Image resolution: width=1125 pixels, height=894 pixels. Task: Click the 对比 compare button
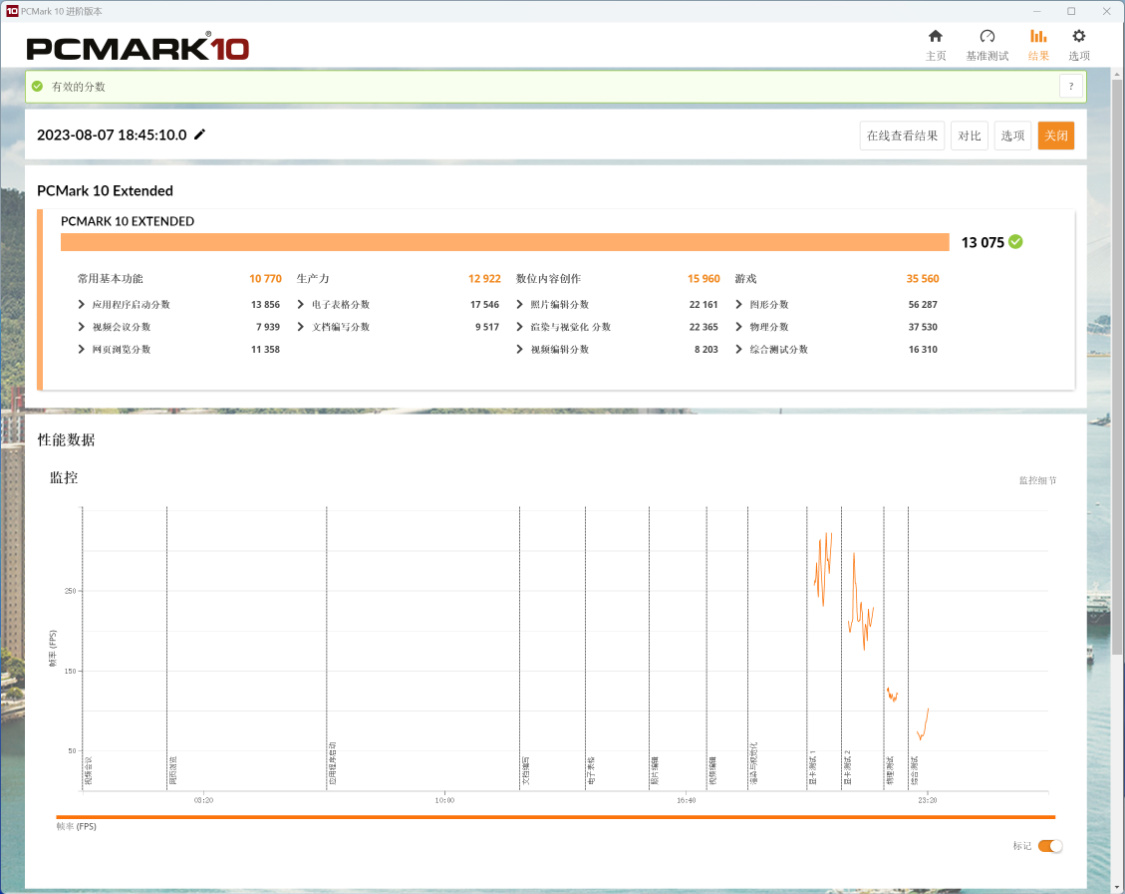(969, 136)
